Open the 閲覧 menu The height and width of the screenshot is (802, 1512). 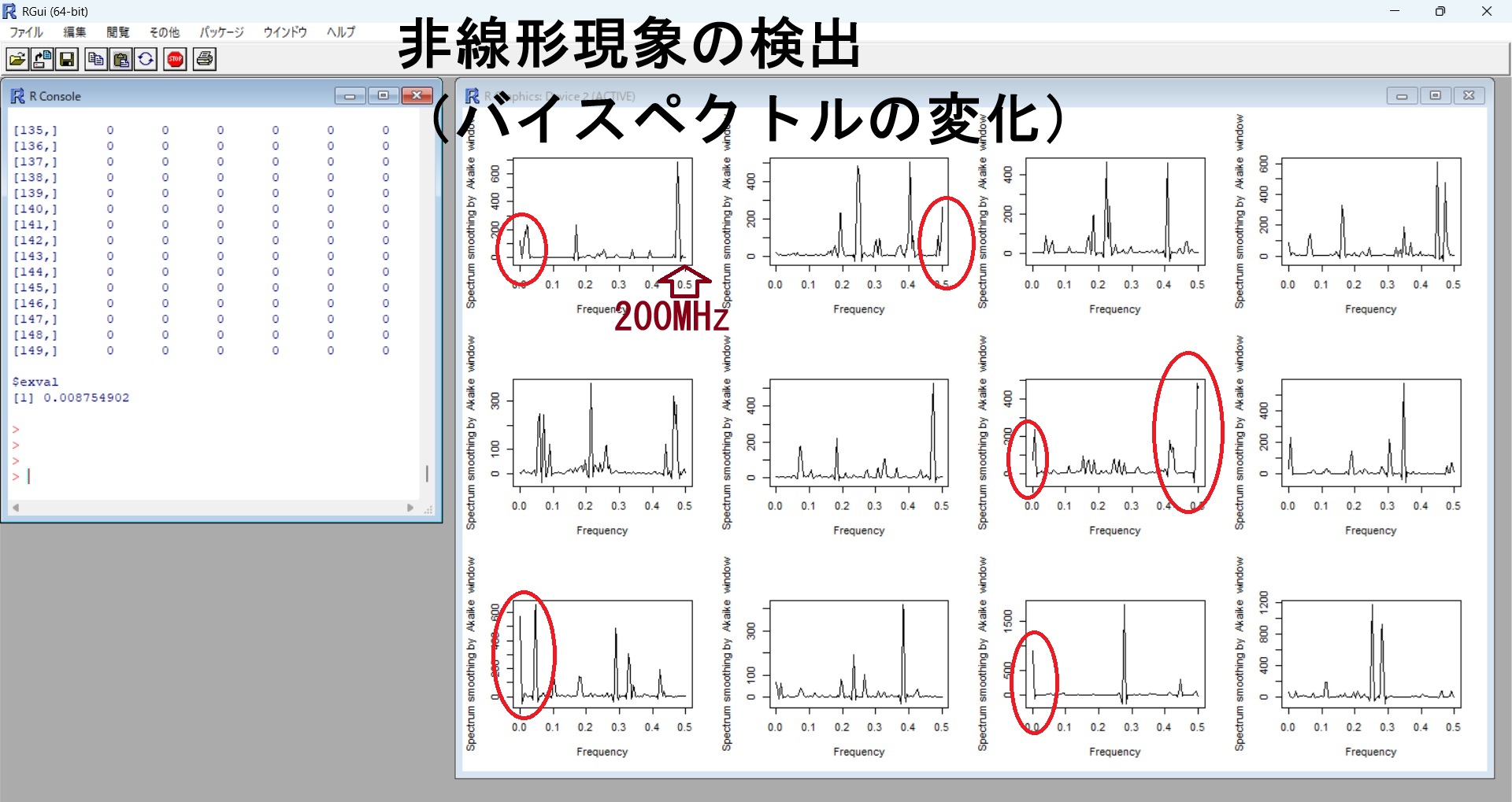point(118,32)
